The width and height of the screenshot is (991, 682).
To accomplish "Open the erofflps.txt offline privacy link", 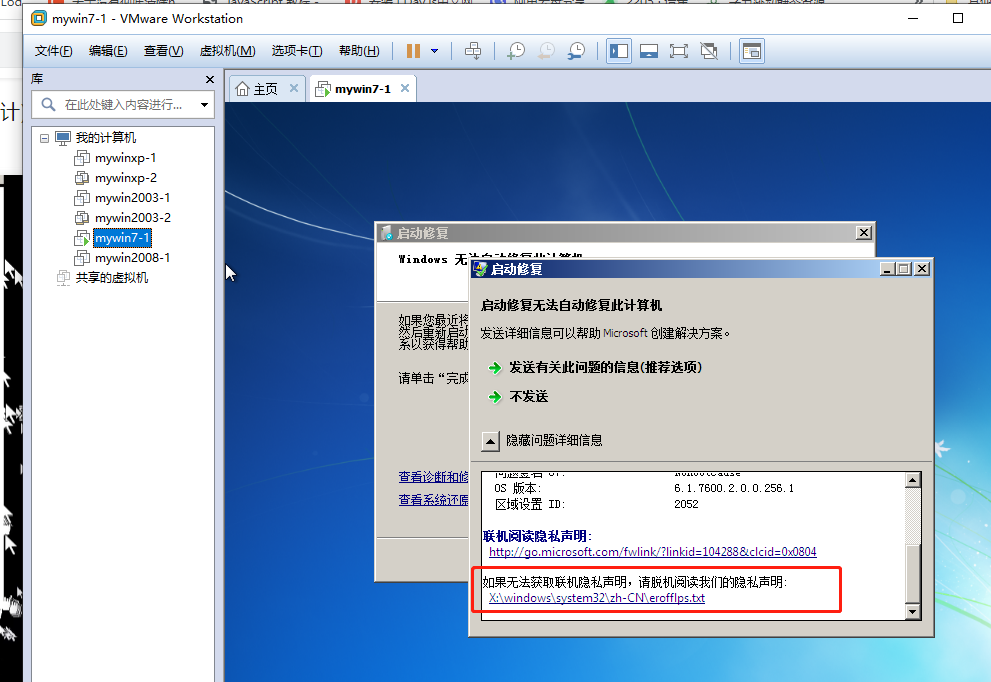I will [x=597, y=598].
